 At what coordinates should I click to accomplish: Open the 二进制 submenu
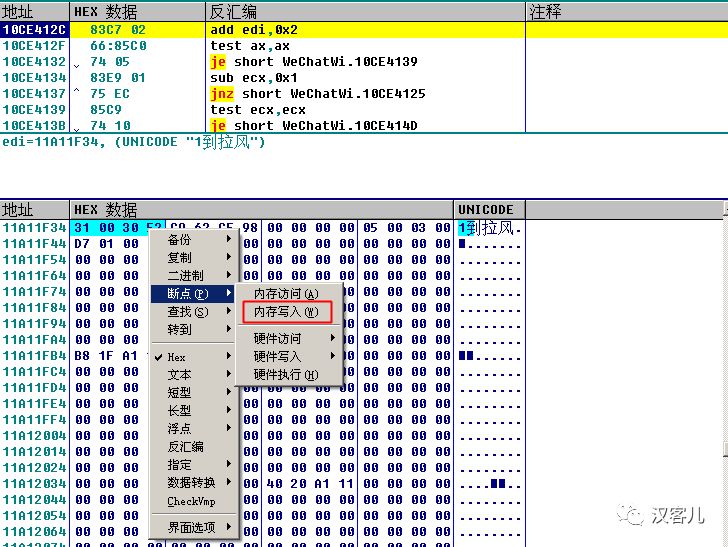tap(194, 275)
